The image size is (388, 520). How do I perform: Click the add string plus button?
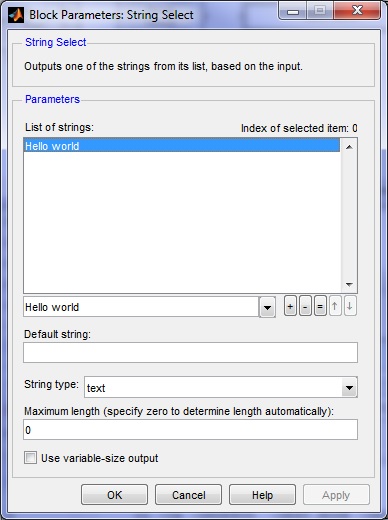[x=290, y=306]
